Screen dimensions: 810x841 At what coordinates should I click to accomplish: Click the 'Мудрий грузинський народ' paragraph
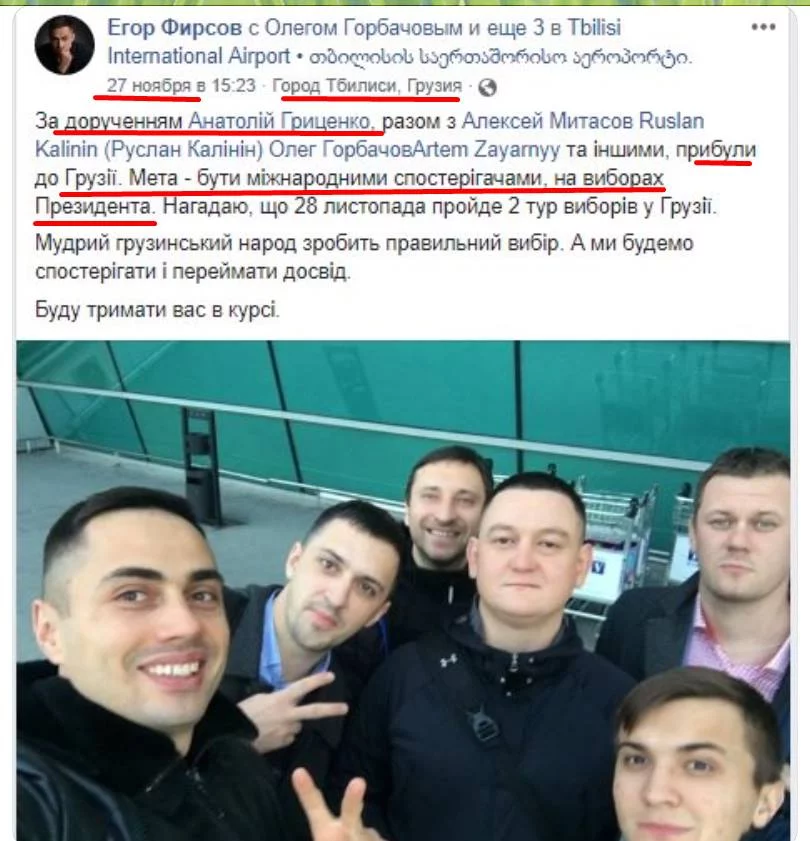(364, 257)
